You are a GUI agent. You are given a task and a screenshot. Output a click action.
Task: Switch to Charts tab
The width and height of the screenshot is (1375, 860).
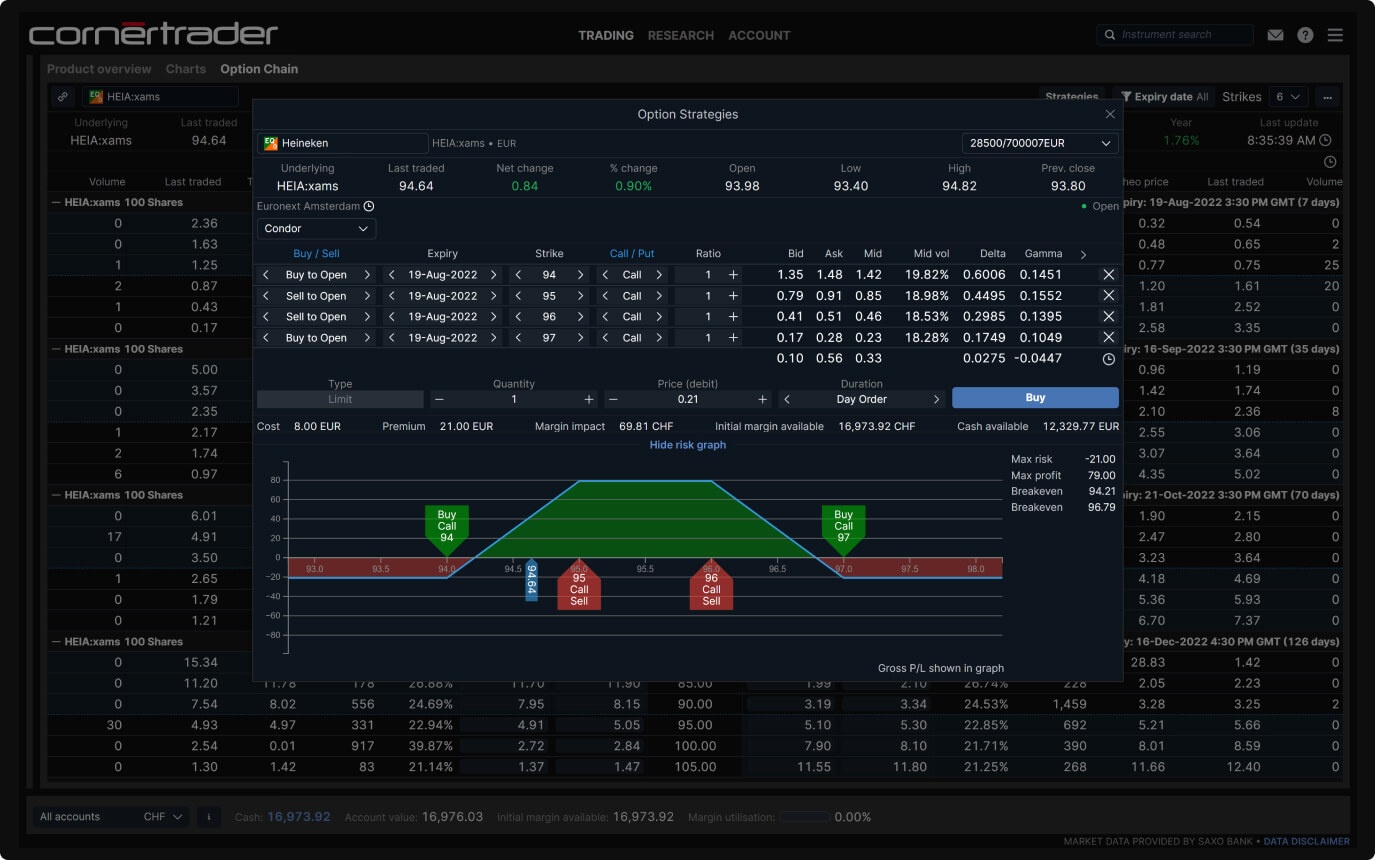(186, 69)
